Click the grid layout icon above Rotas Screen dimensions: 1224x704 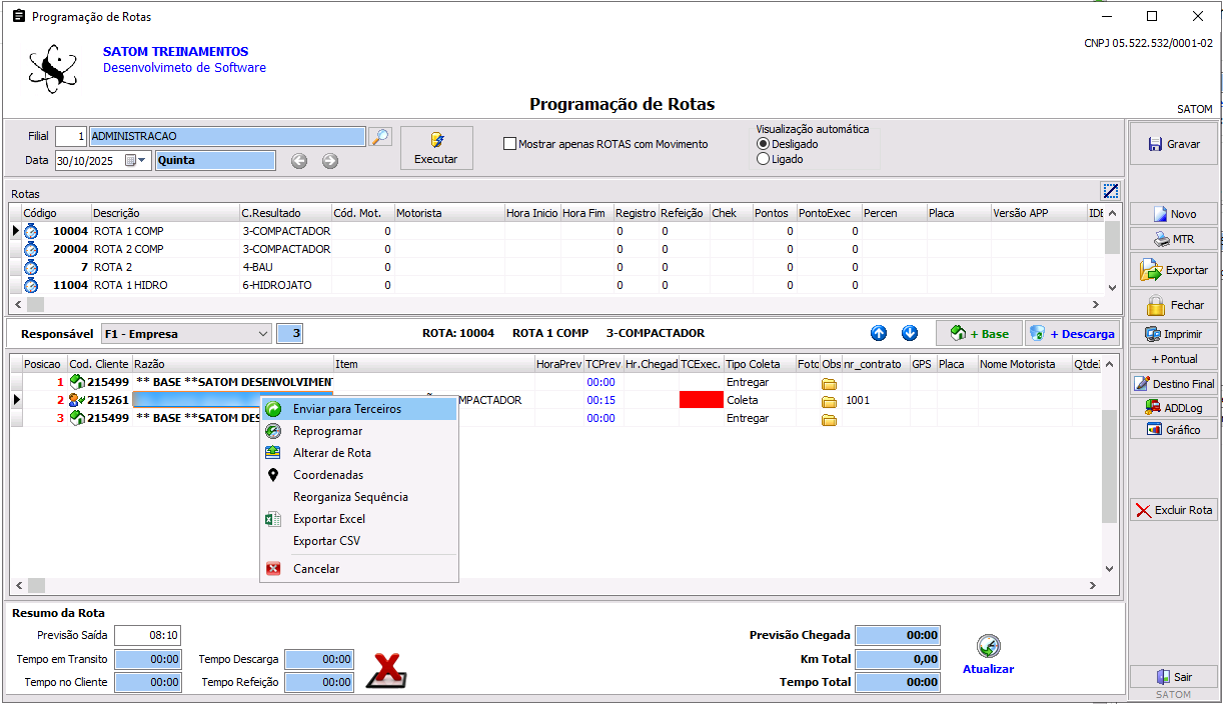pos(1110,191)
